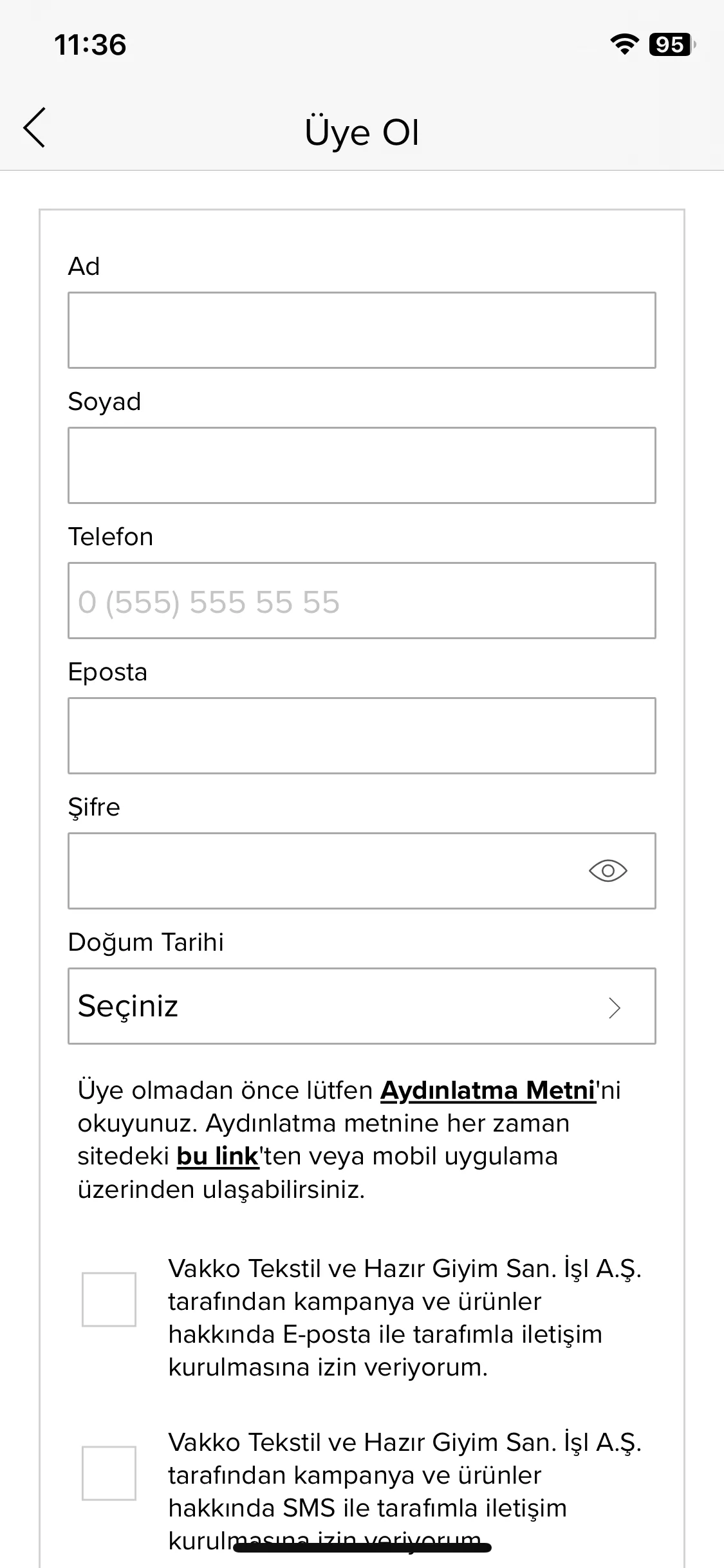Open the Aydınlatma Metni link
Viewport: 724px width, 1568px height.
tap(488, 1090)
